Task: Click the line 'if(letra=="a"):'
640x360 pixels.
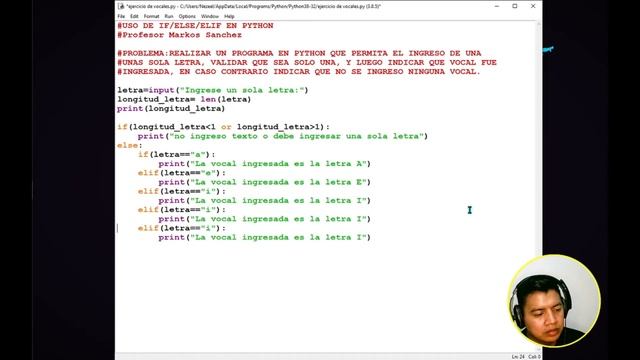Action: pyautogui.click(x=176, y=155)
